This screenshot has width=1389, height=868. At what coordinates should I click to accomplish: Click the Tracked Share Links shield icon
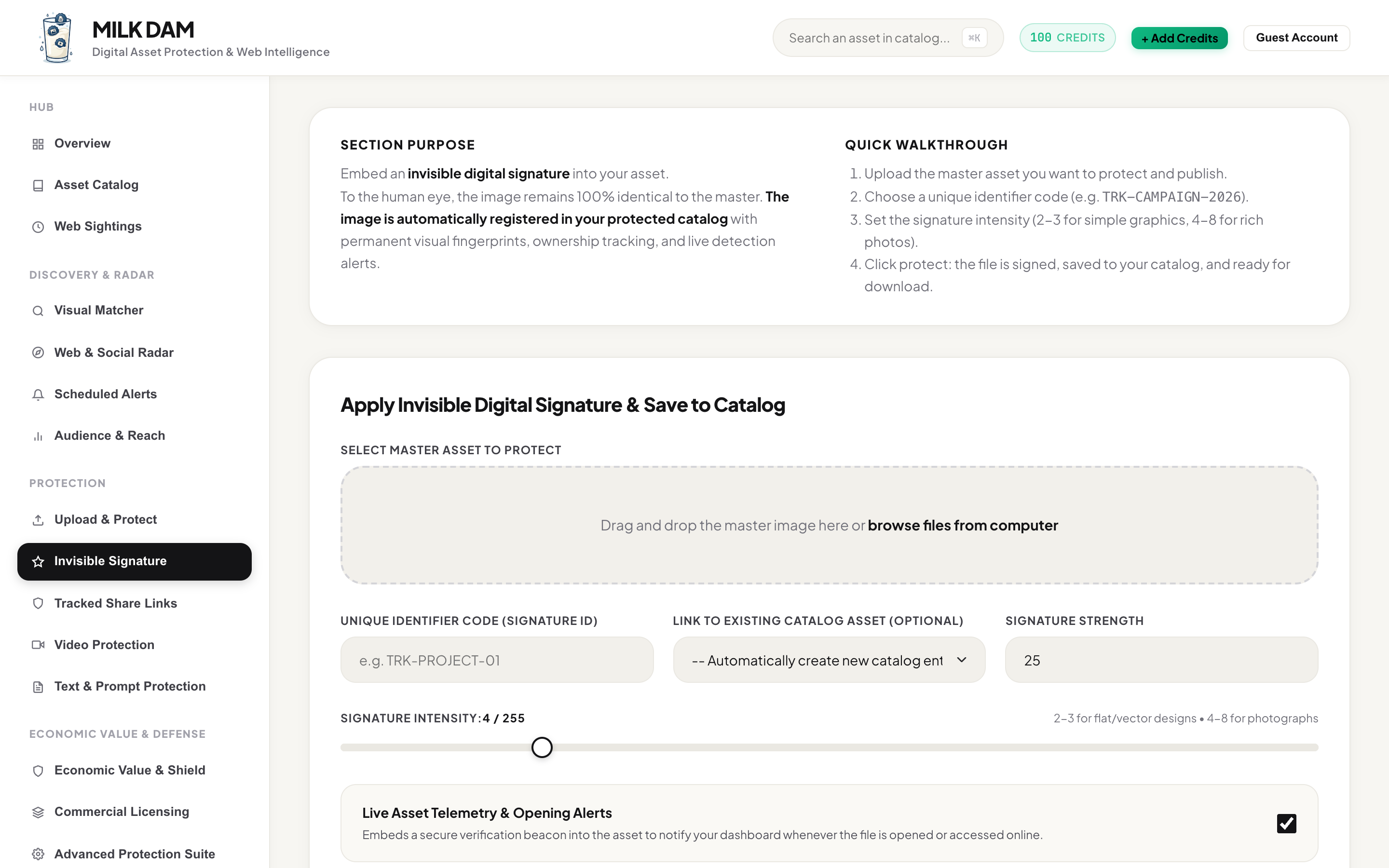[x=38, y=603]
